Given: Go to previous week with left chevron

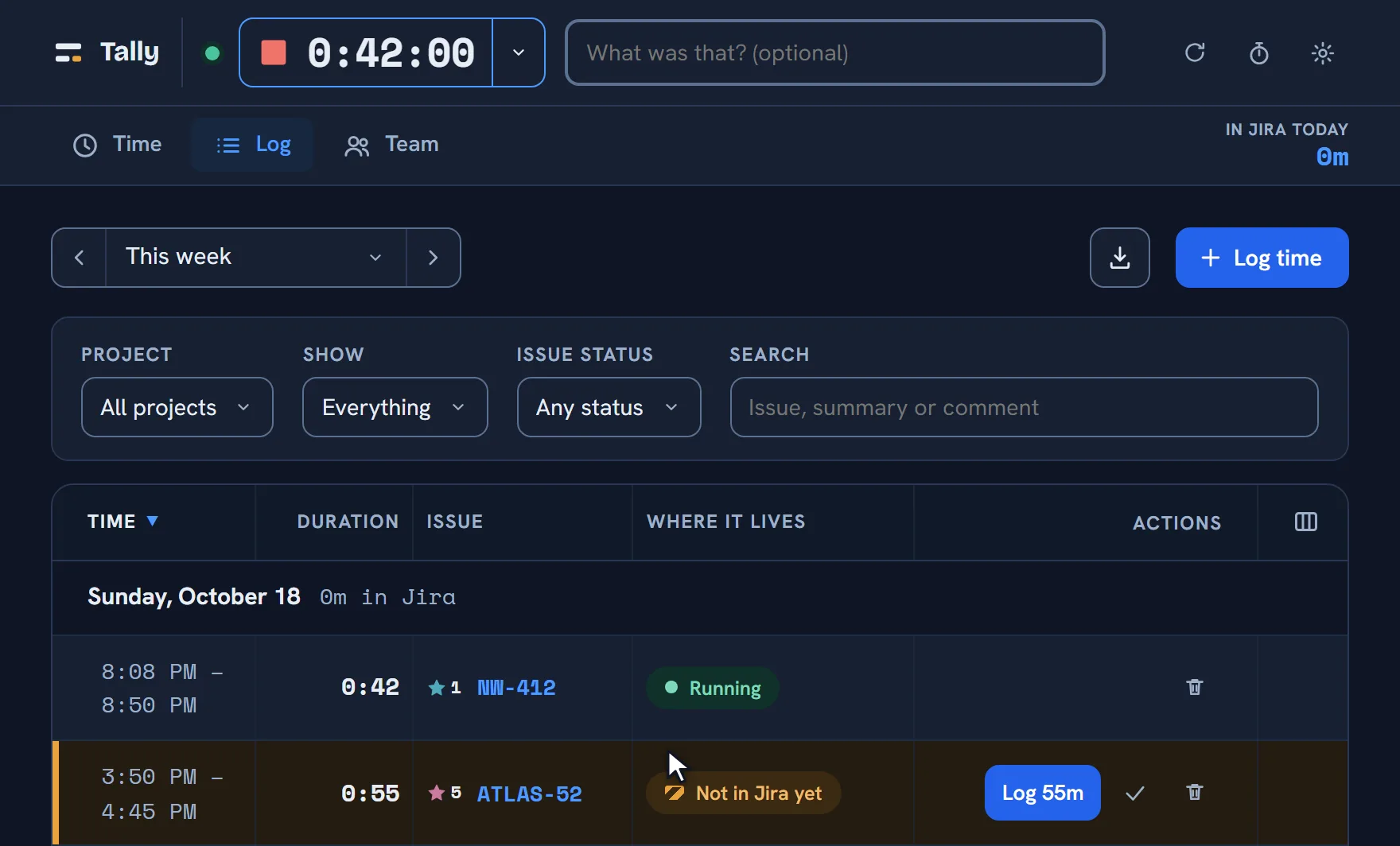Looking at the screenshot, I should coord(79,258).
